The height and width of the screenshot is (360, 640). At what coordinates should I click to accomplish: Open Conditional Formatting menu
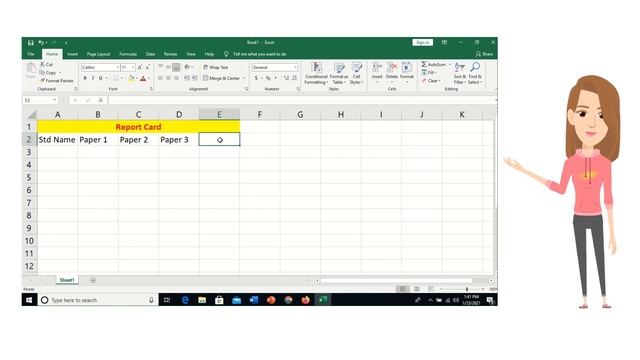tap(316, 73)
